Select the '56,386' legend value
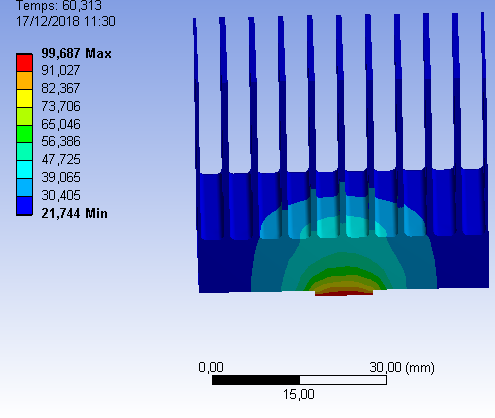Viewport: 495px width, 418px height. pos(61,141)
